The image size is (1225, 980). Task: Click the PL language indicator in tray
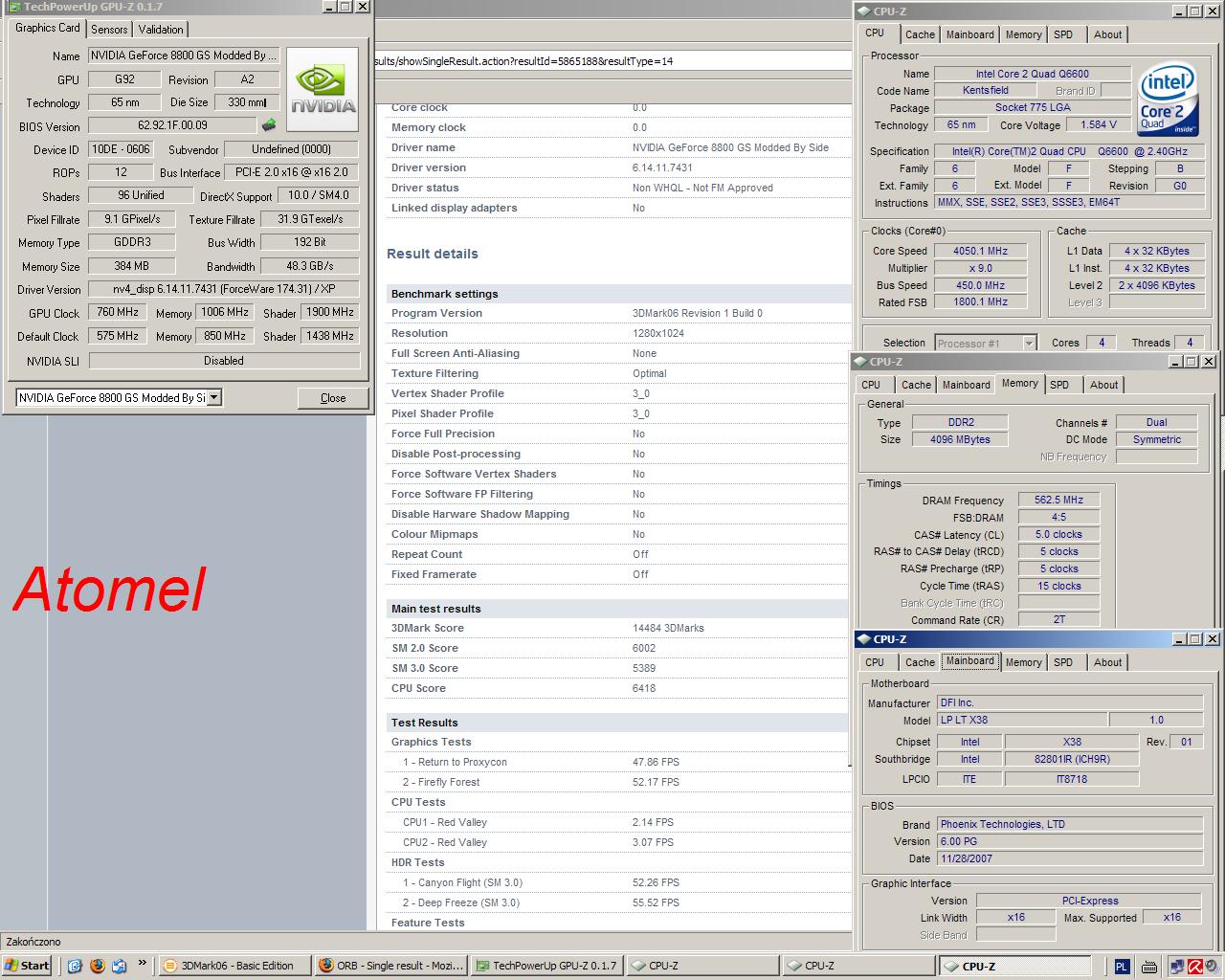pyautogui.click(x=1122, y=967)
